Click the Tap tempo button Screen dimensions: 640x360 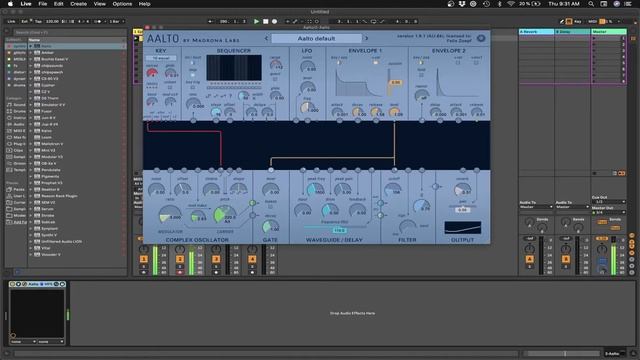(x=38, y=21)
